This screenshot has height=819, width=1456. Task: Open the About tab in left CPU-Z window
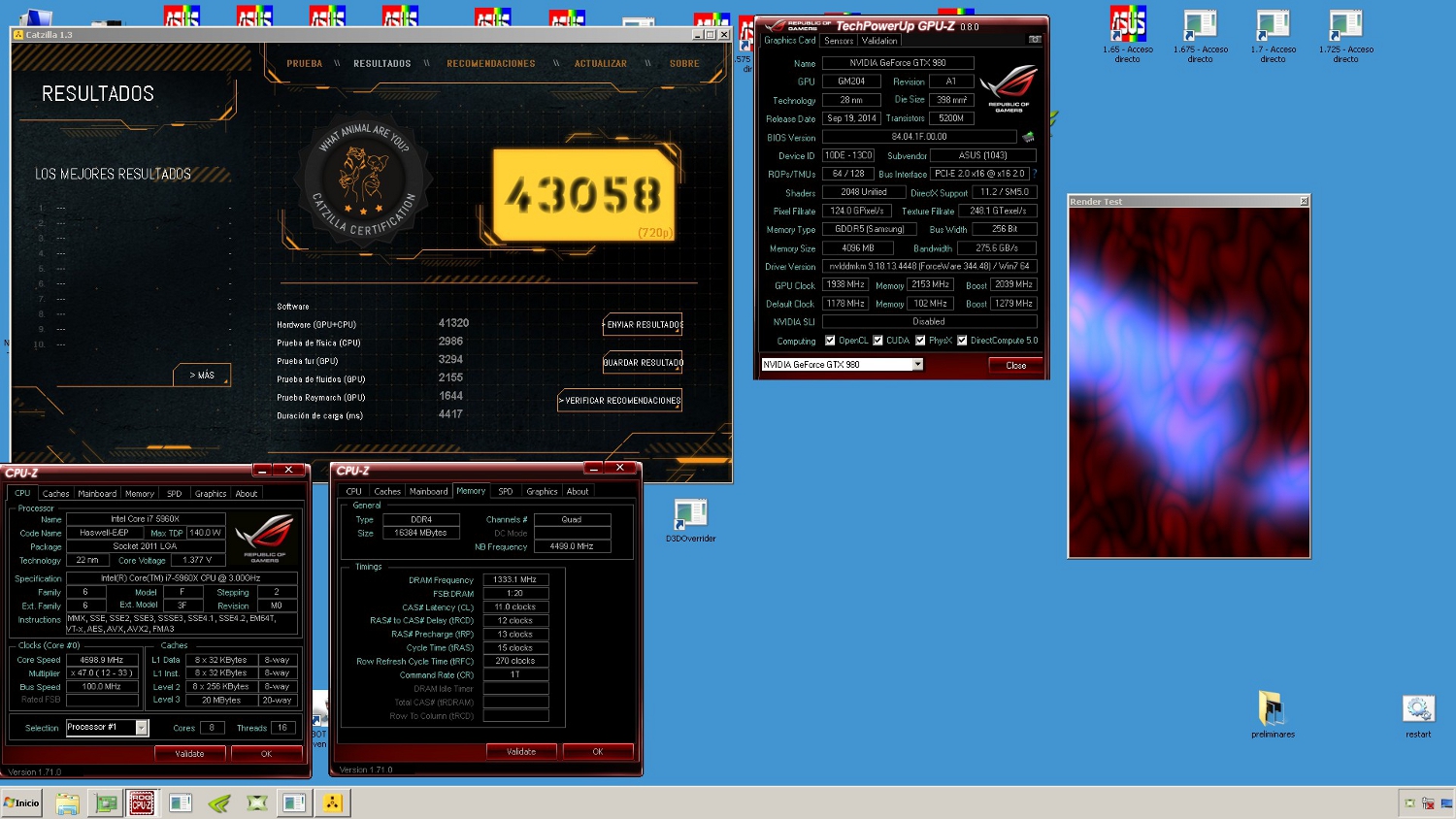pyautogui.click(x=247, y=494)
